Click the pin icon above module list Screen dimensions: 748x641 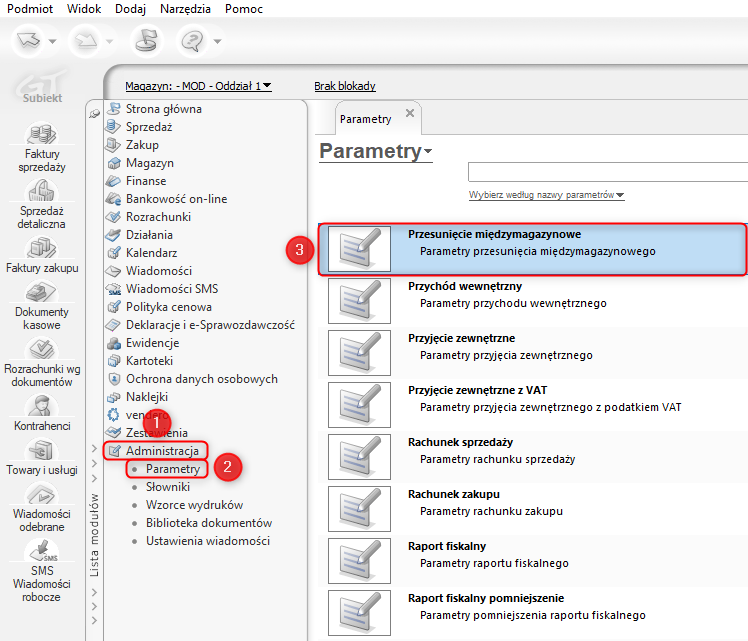pyautogui.click(x=94, y=114)
